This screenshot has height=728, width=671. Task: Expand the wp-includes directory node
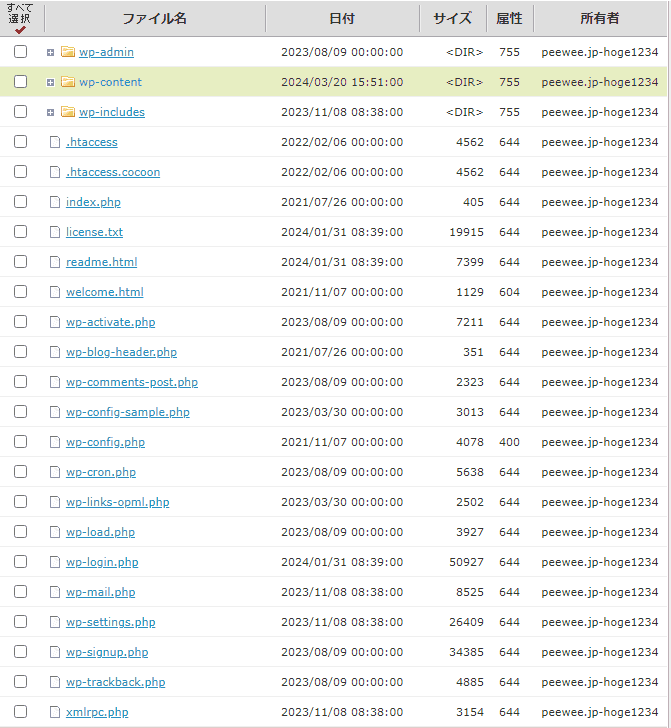tap(50, 112)
